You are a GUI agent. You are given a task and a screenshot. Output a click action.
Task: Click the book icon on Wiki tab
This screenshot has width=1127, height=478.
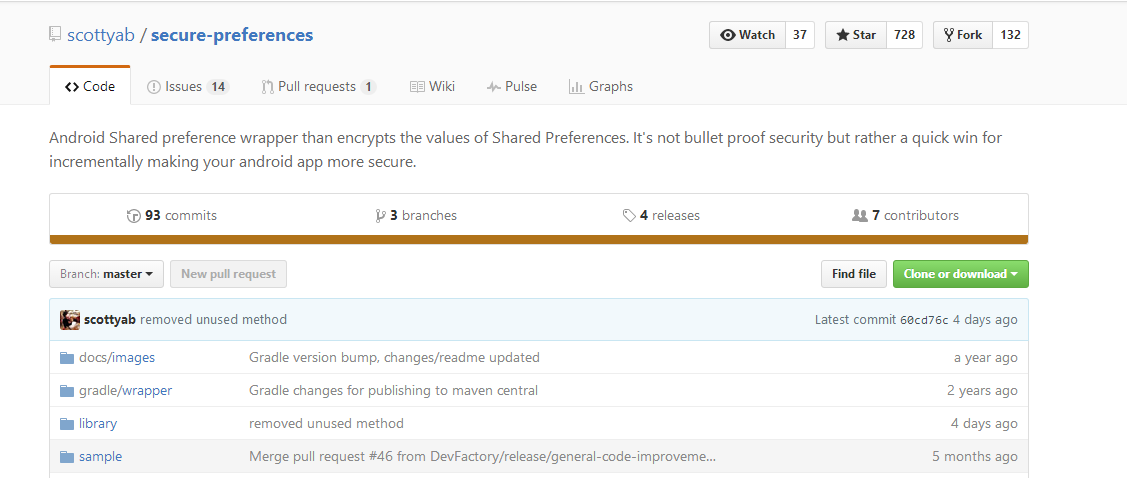[417, 87]
